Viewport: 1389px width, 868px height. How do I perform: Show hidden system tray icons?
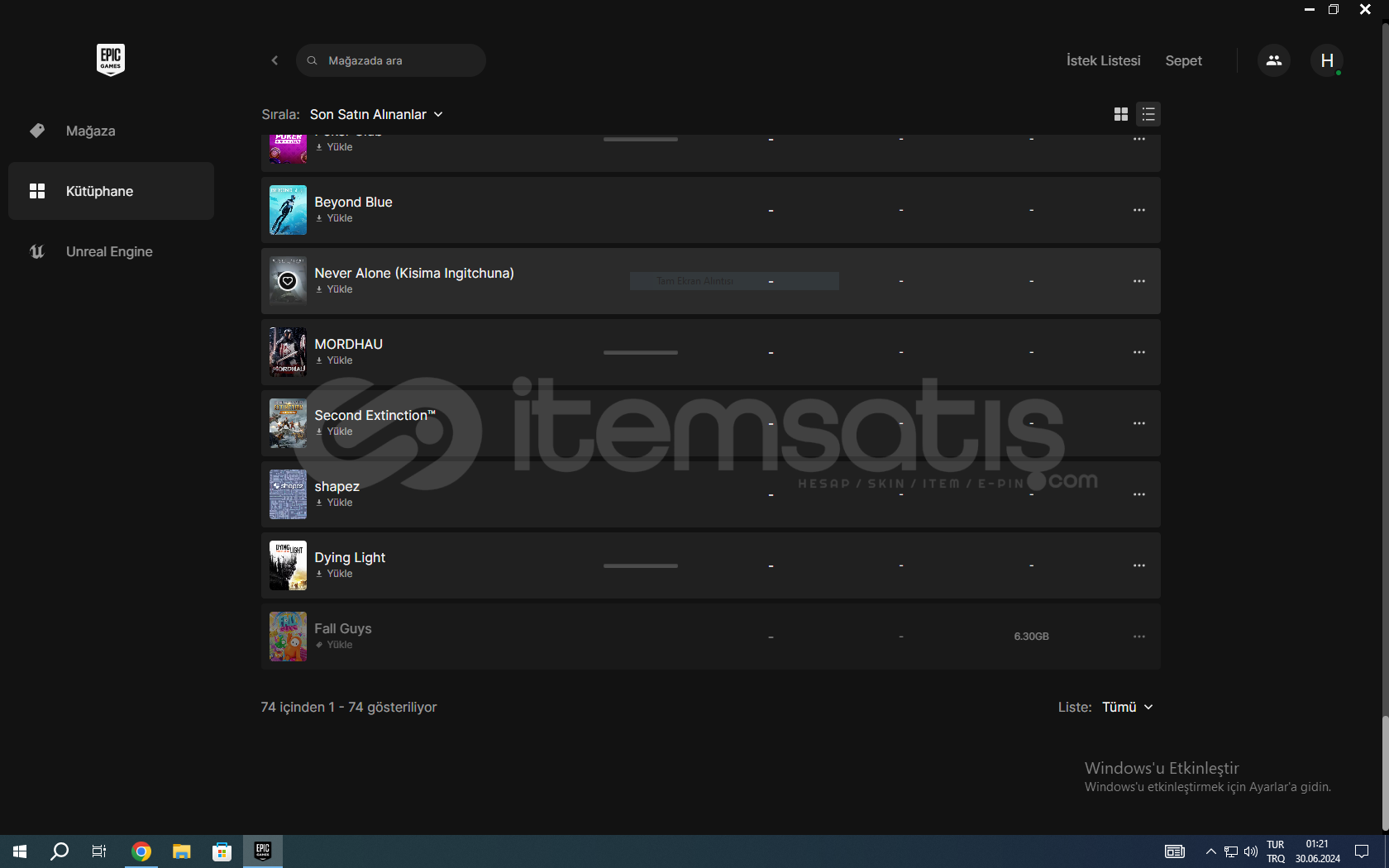click(1210, 851)
